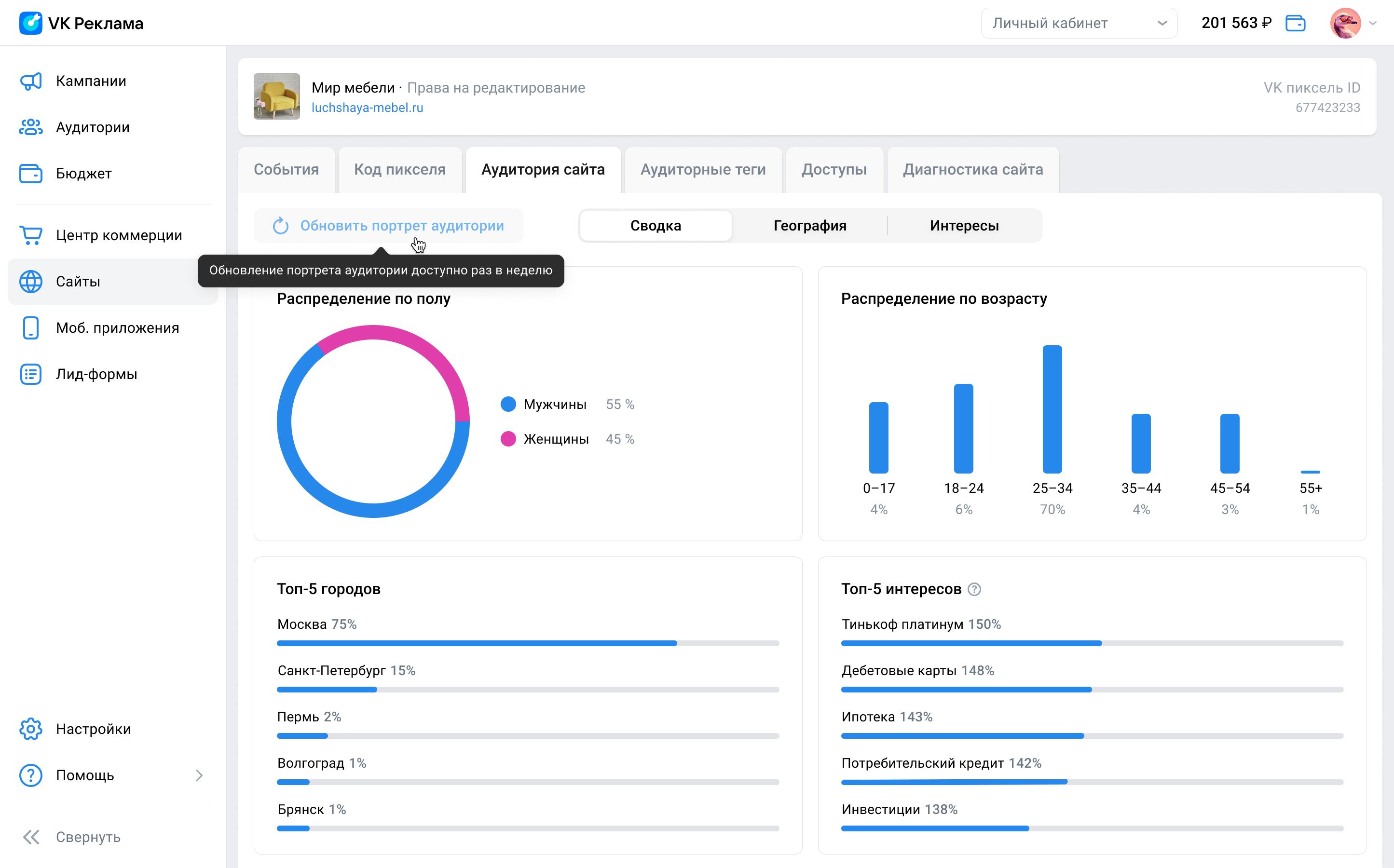
Task: Open the Код пикселя tab
Action: point(400,169)
